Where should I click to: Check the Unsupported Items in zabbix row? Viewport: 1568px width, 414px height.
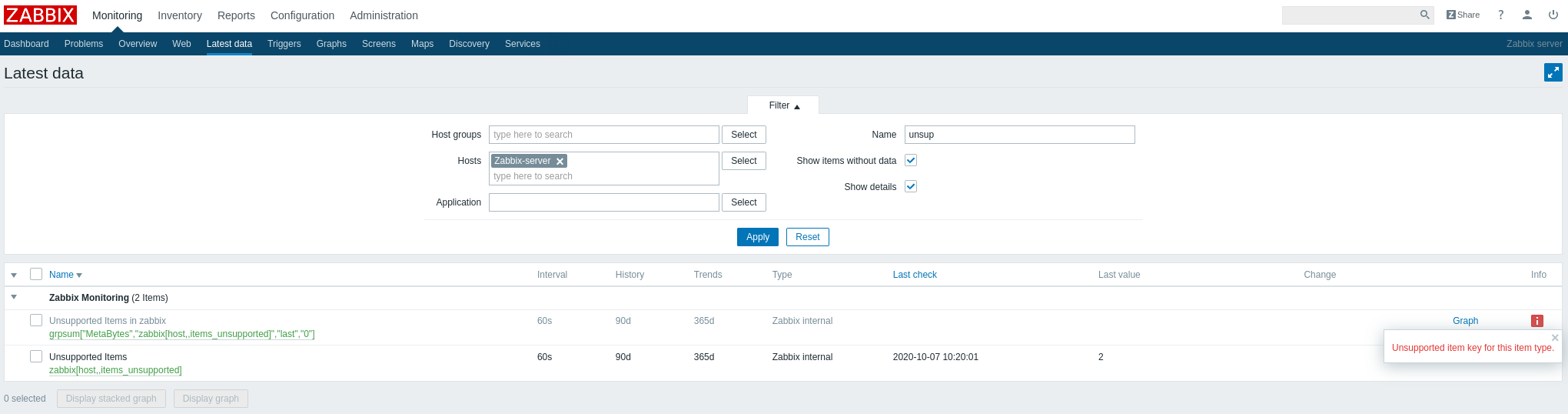tap(36, 320)
